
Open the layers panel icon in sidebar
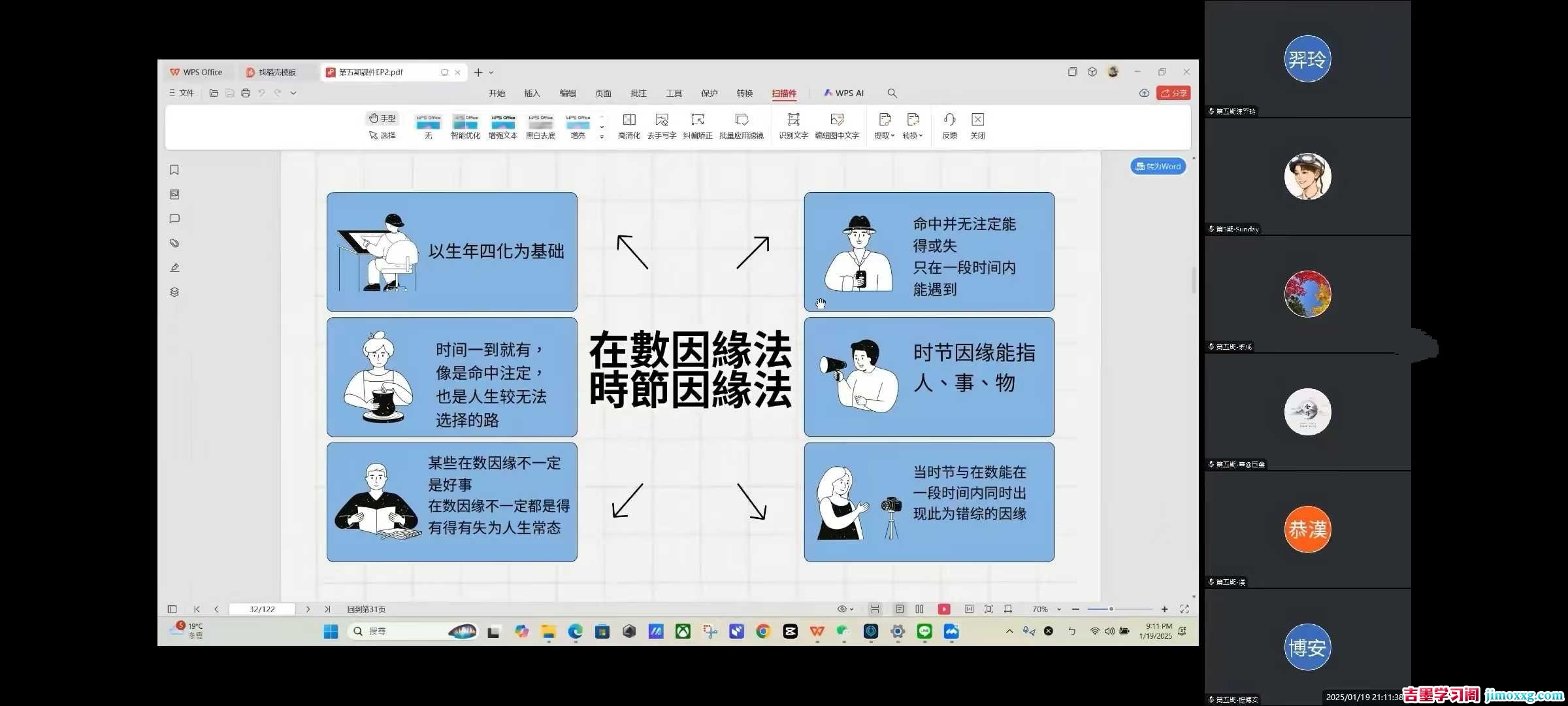coord(174,292)
